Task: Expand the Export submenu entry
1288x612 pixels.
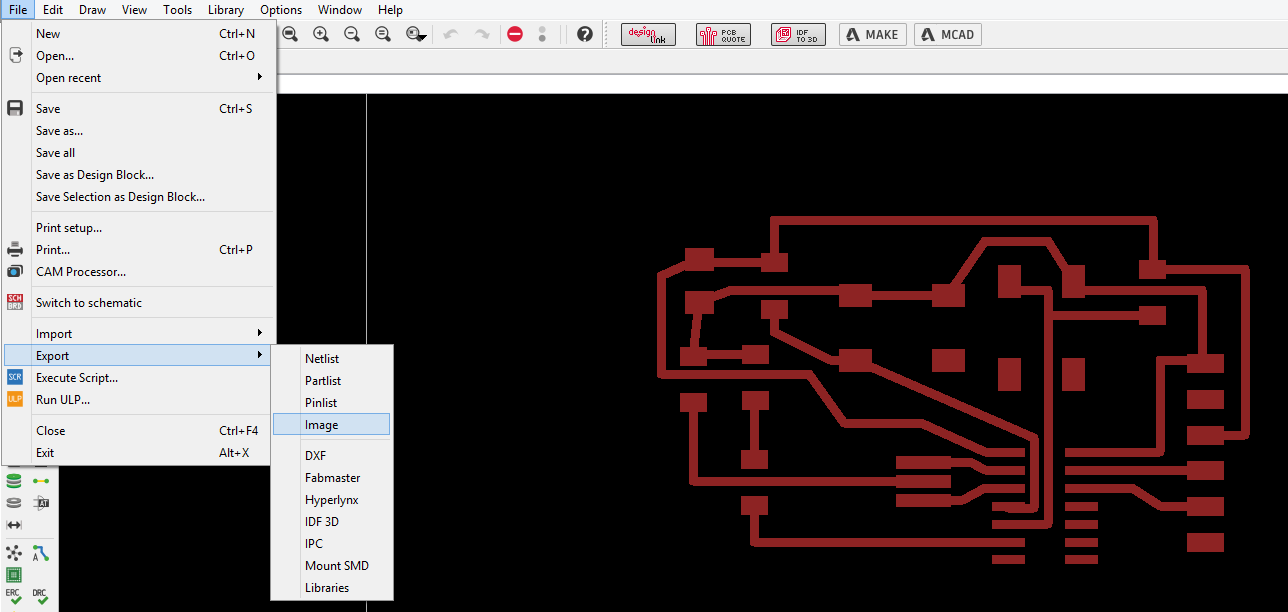Action: pos(138,356)
